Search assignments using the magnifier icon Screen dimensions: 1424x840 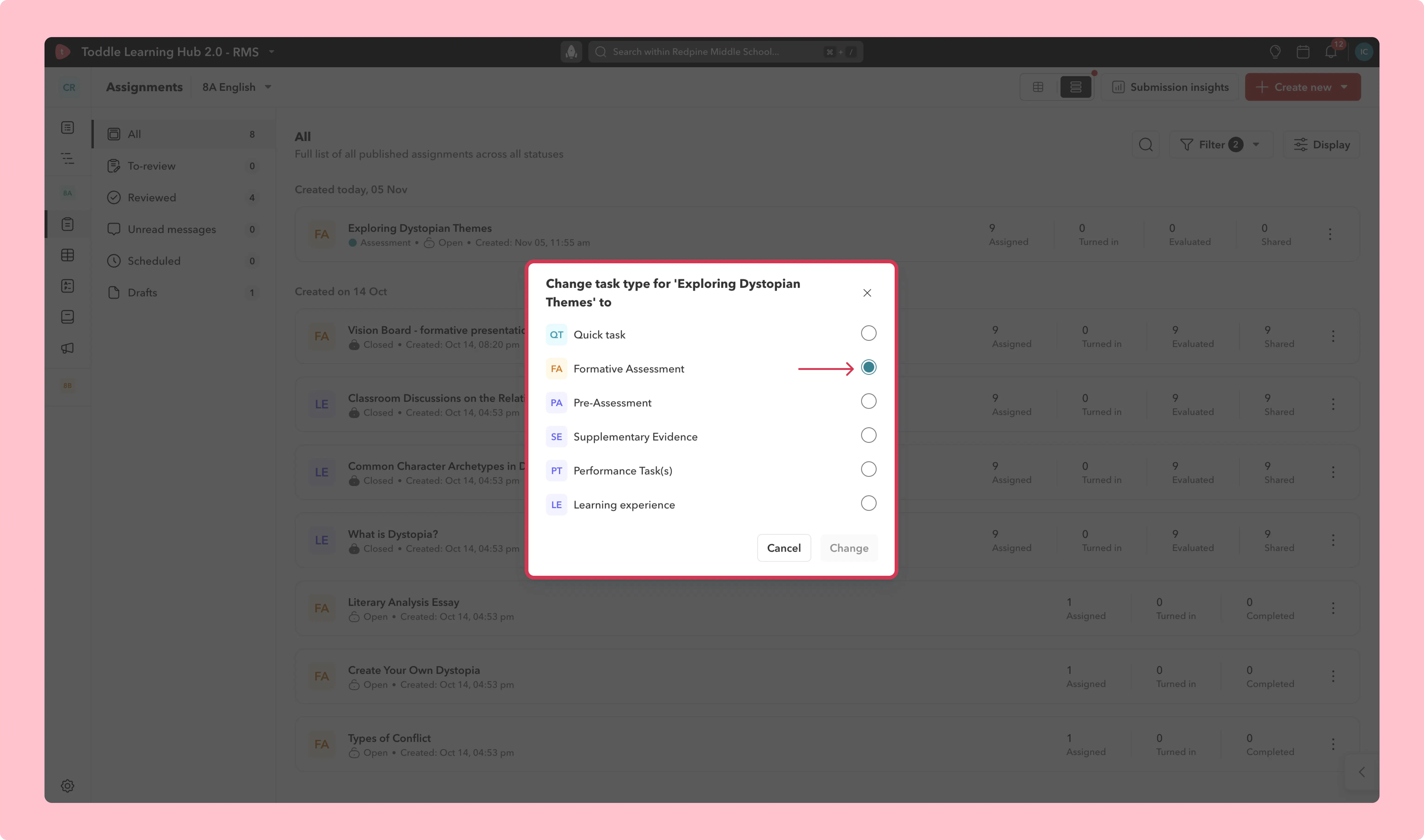(1146, 145)
